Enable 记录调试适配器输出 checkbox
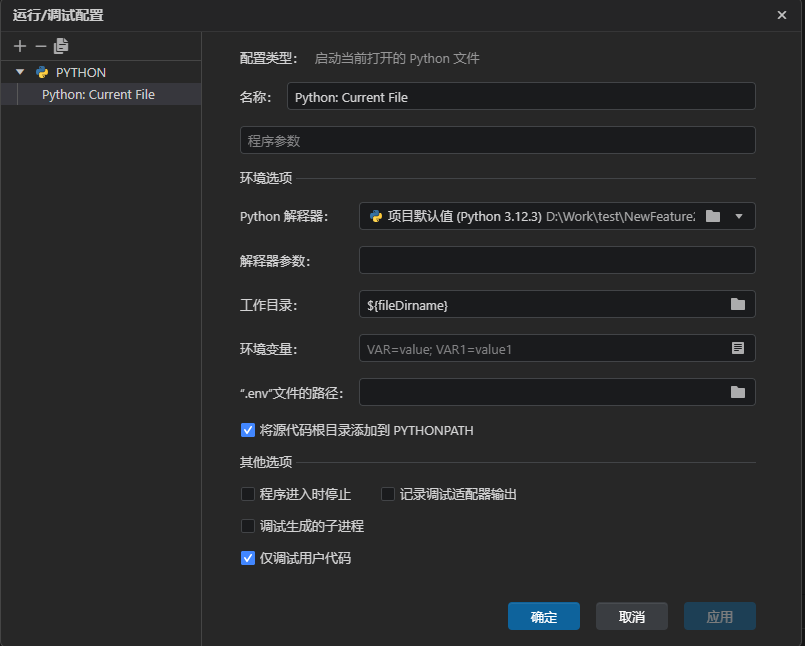The image size is (805, 646). [388, 494]
